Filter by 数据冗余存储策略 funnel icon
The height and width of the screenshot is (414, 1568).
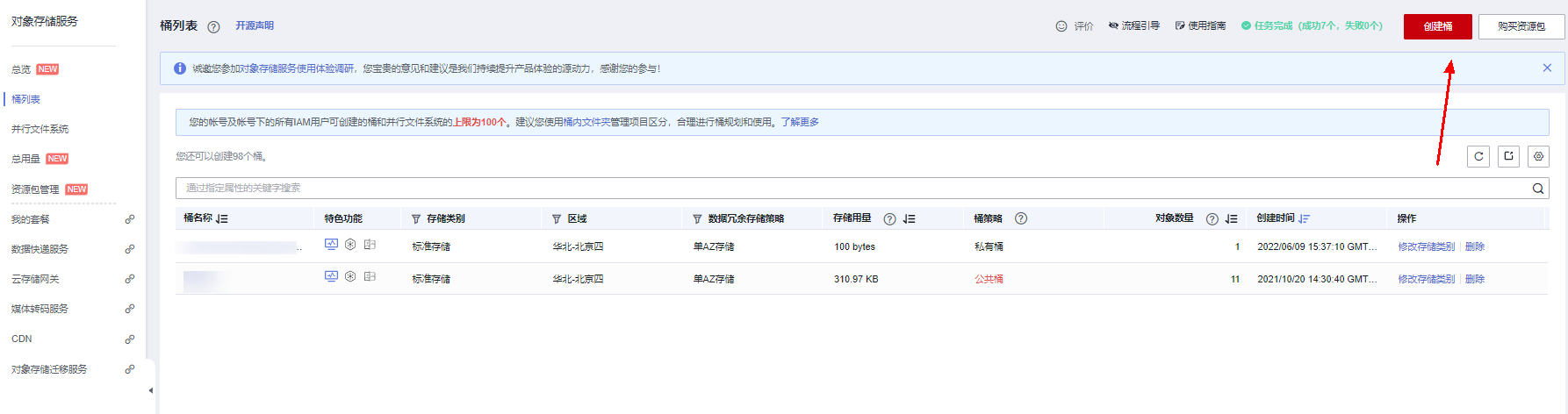coord(697,218)
